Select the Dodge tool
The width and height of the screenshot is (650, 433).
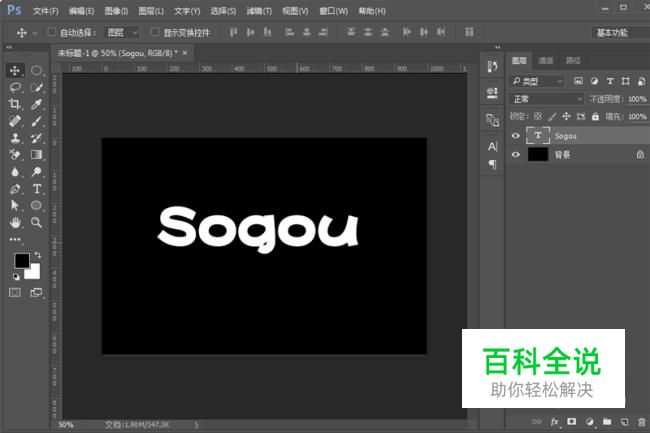point(36,172)
